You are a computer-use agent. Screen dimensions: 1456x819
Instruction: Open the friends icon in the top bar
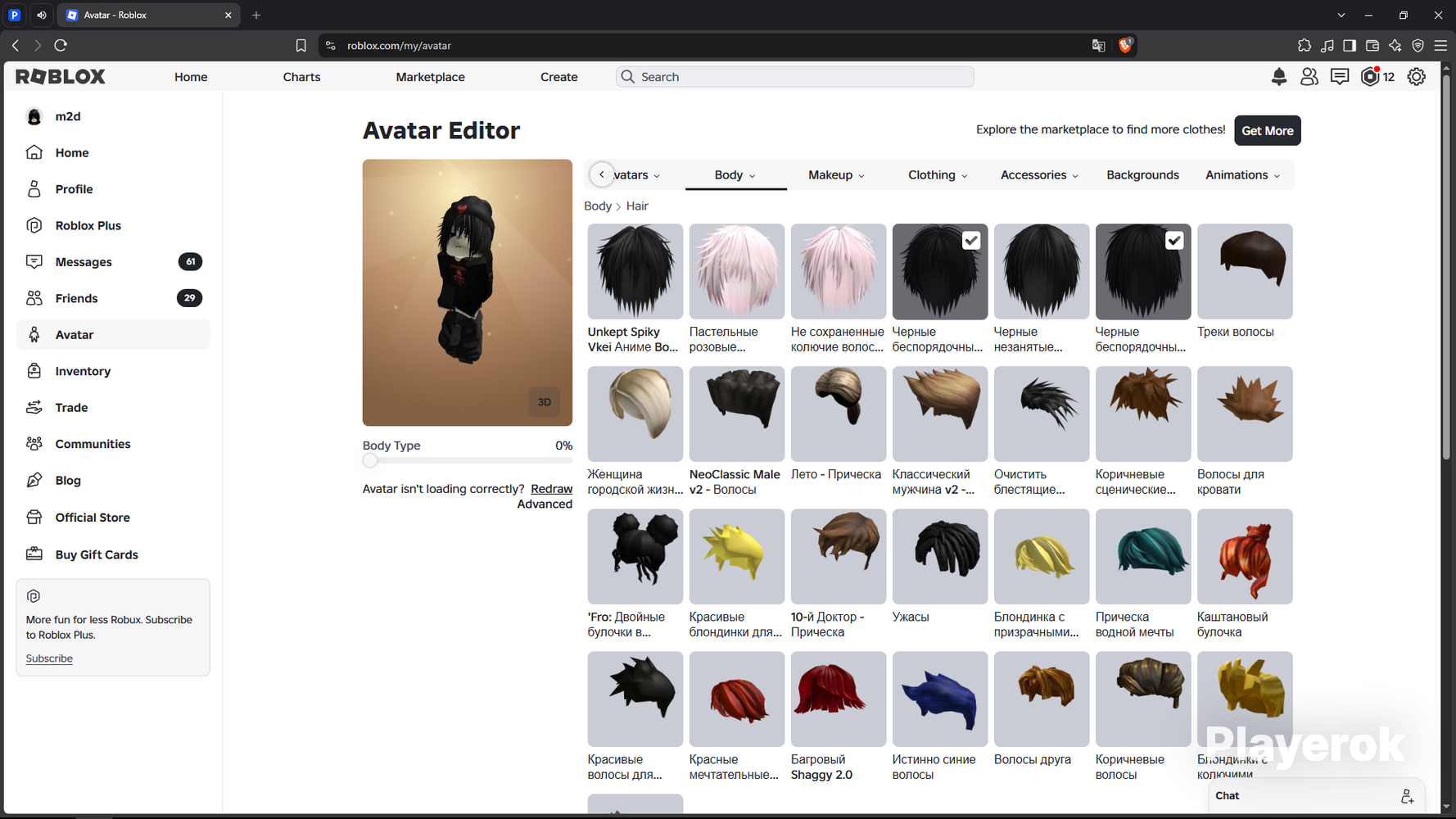(x=1309, y=77)
